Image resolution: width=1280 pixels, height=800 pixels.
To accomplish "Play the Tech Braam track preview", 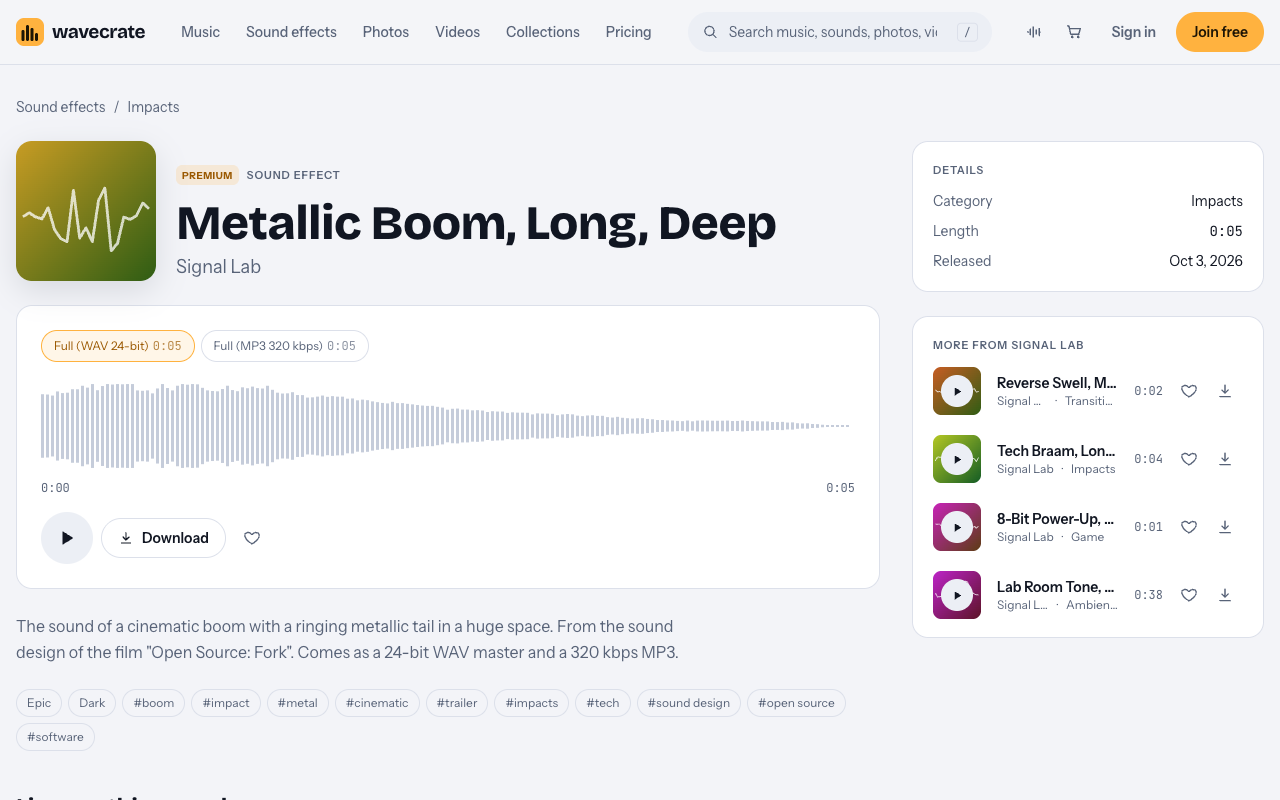I will pyautogui.click(x=957, y=459).
